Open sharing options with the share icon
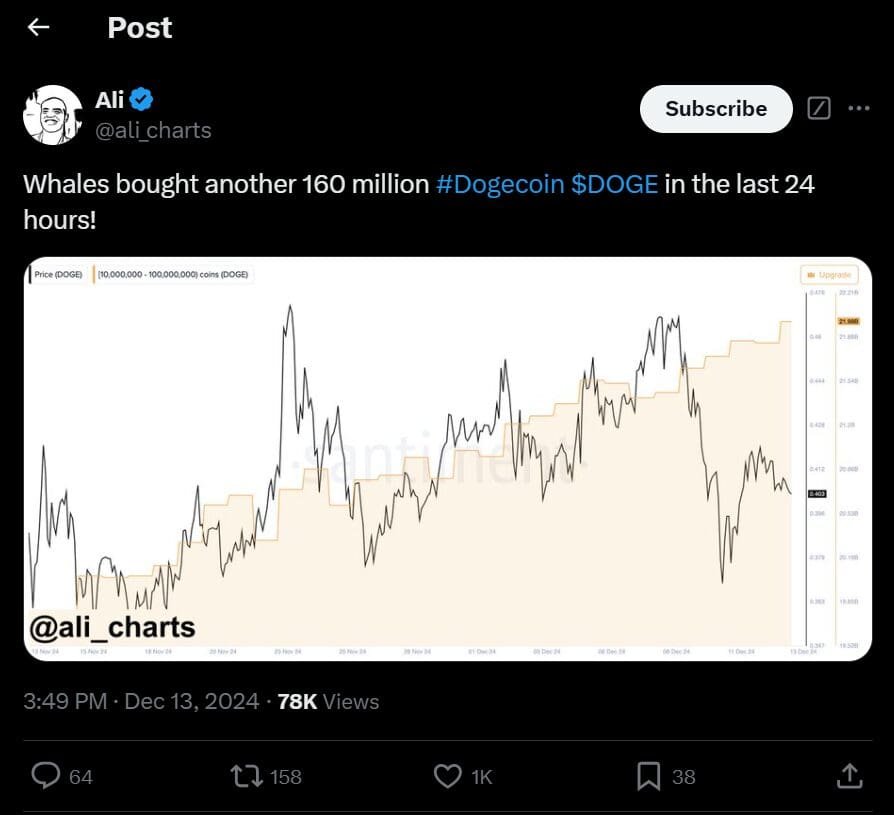The image size is (894, 815). [849, 776]
